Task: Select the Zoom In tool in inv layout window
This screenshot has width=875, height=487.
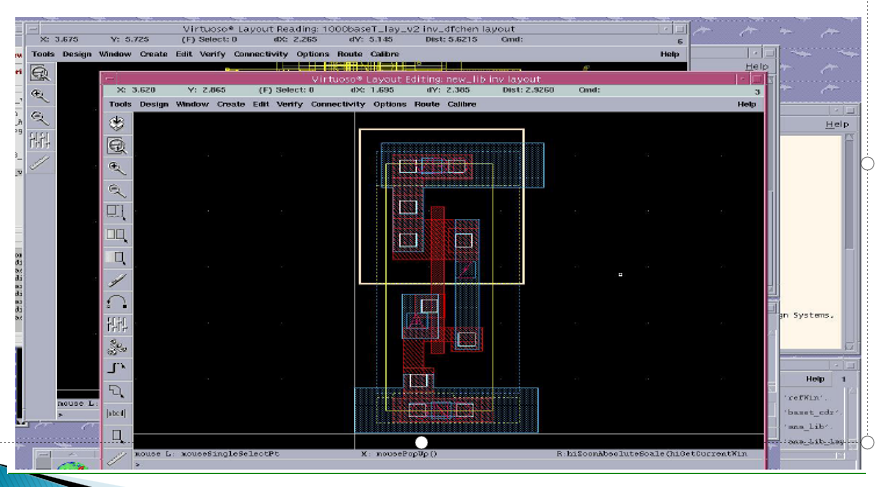Action: point(117,168)
